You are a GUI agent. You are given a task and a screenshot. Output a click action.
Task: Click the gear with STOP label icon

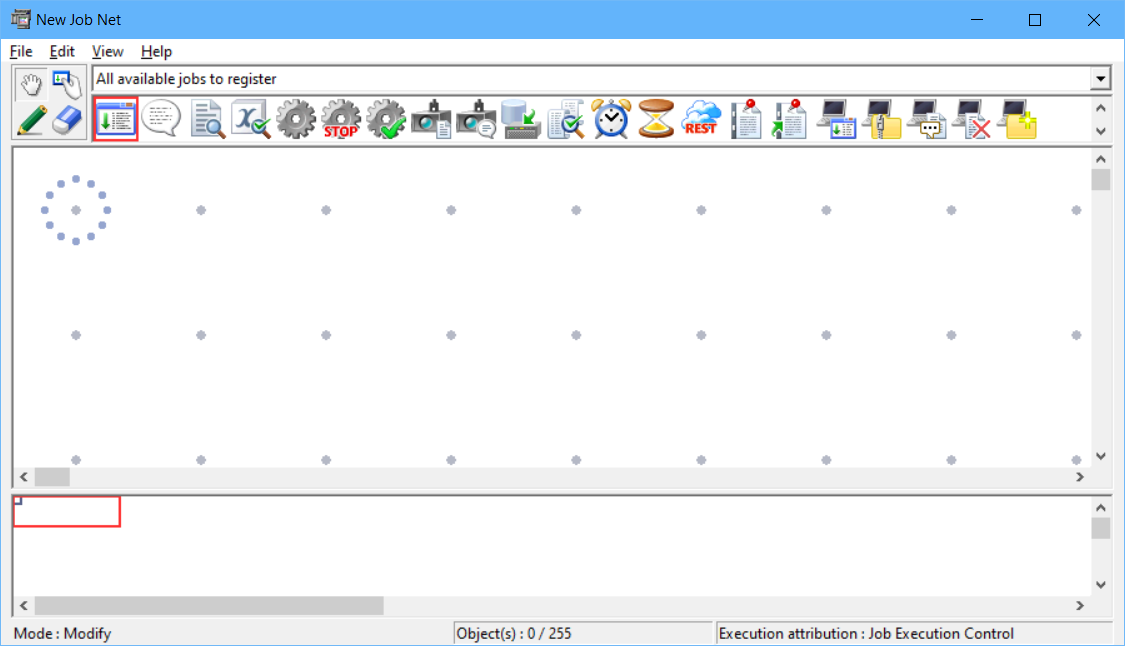pyautogui.click(x=341, y=119)
